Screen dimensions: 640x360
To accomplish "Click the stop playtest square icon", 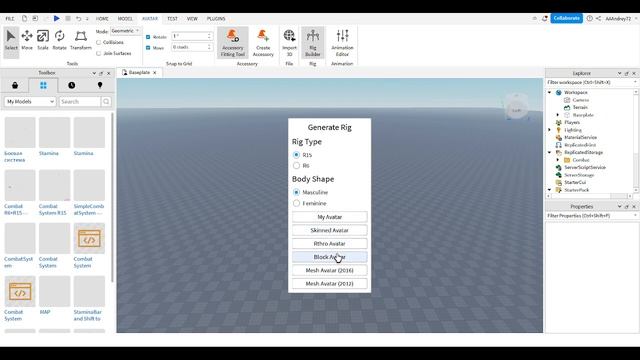I will pos(68,18).
